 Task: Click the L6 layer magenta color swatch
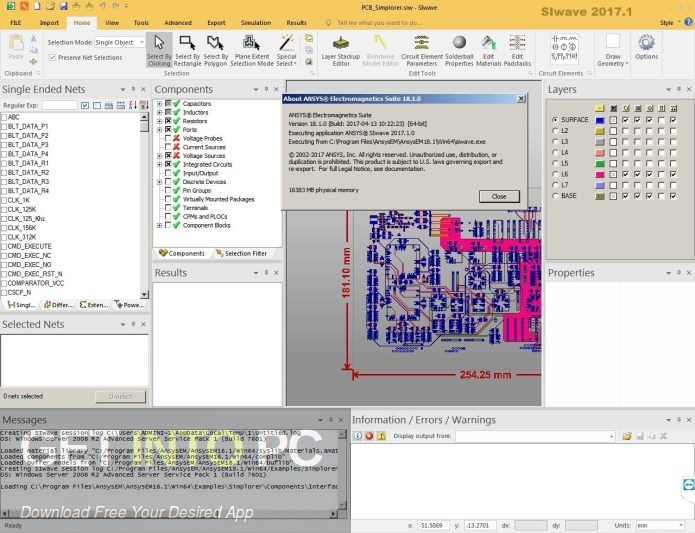tap(600, 175)
